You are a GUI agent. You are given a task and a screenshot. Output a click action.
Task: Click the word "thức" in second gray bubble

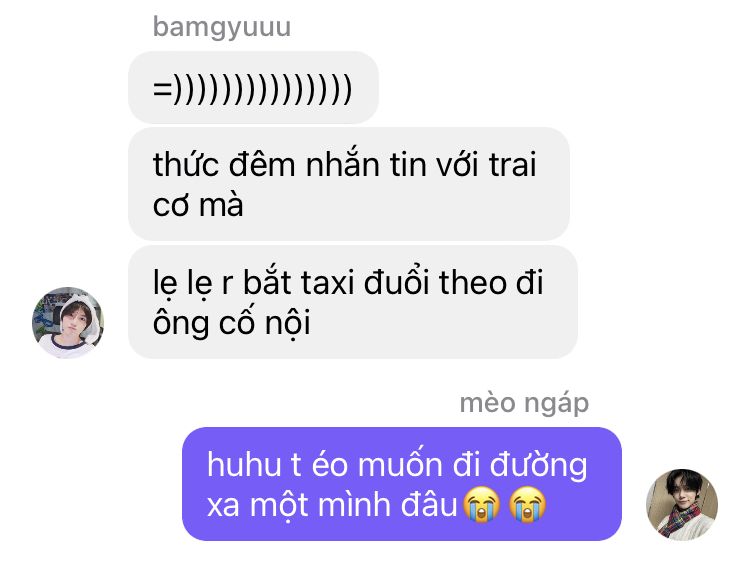coord(184,163)
